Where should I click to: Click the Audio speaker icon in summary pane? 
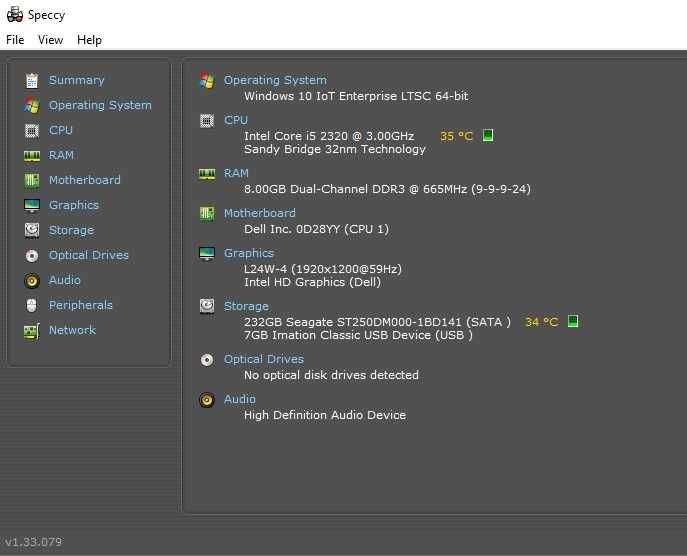coord(207,400)
